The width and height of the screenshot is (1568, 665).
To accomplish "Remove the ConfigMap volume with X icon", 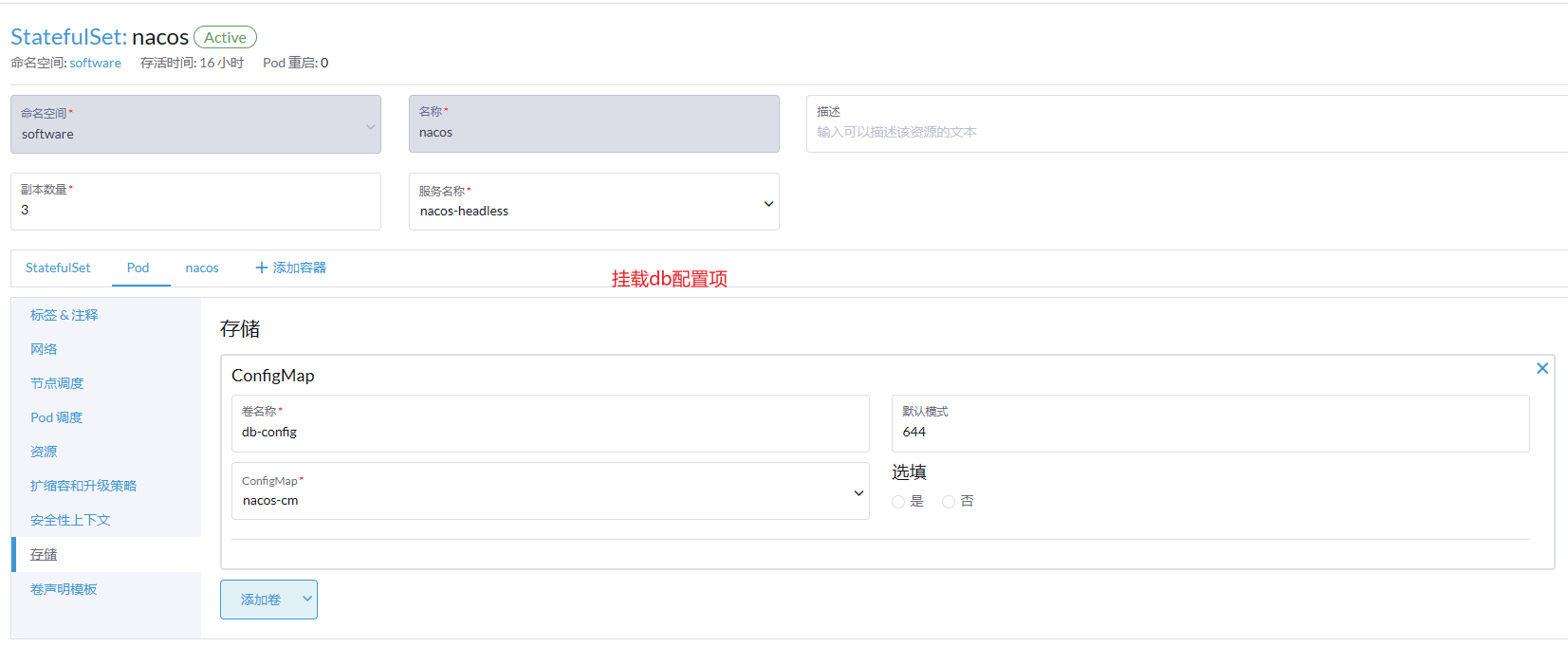I will (x=1542, y=368).
